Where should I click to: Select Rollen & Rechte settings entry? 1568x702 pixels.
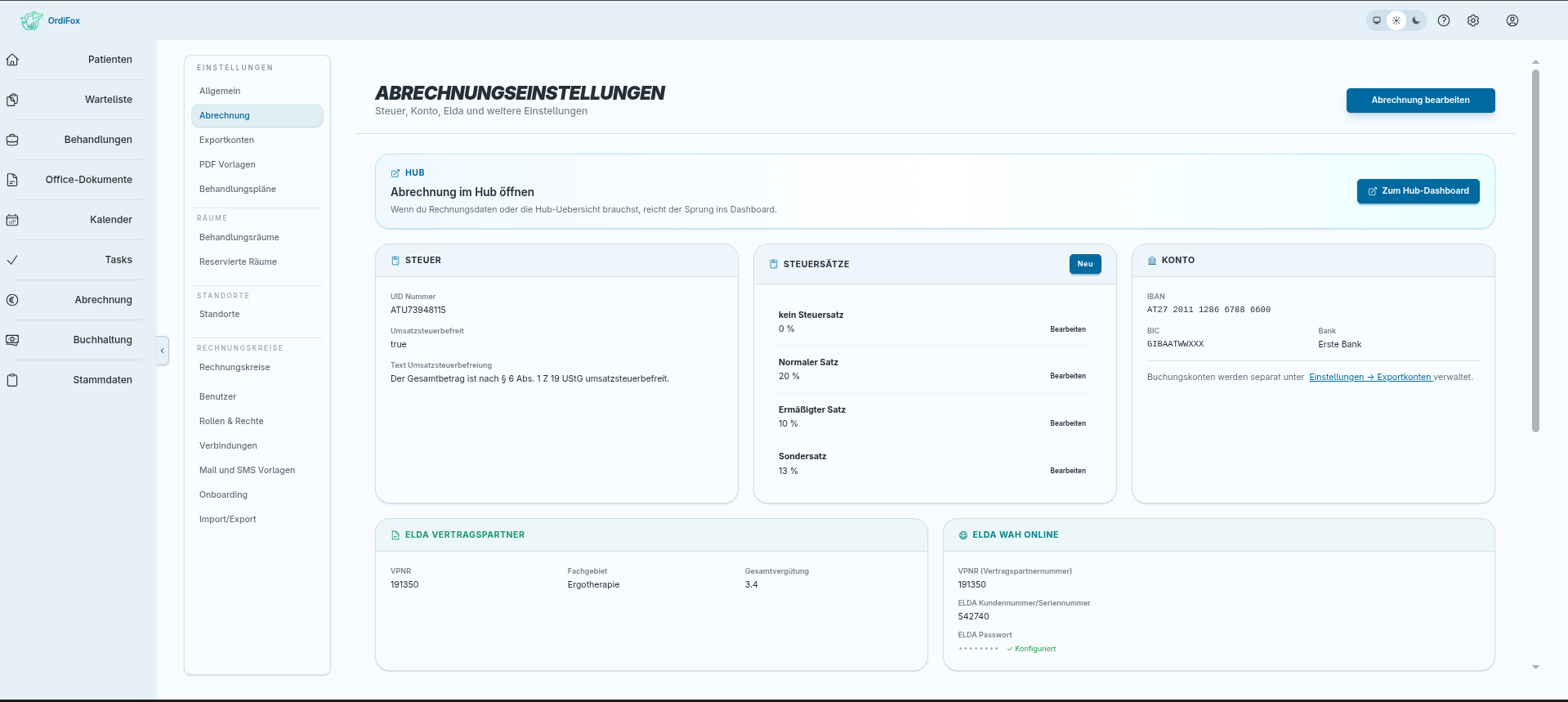257,421
